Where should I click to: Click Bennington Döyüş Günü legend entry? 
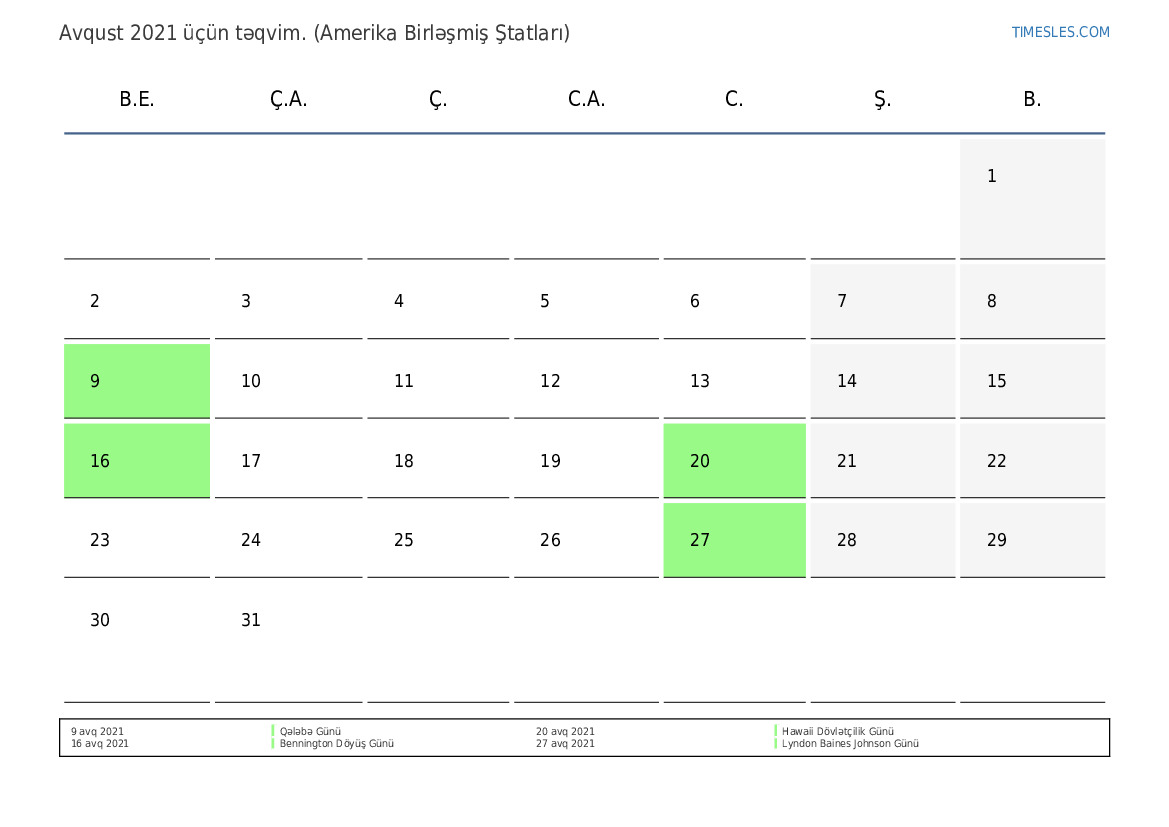[x=337, y=744]
